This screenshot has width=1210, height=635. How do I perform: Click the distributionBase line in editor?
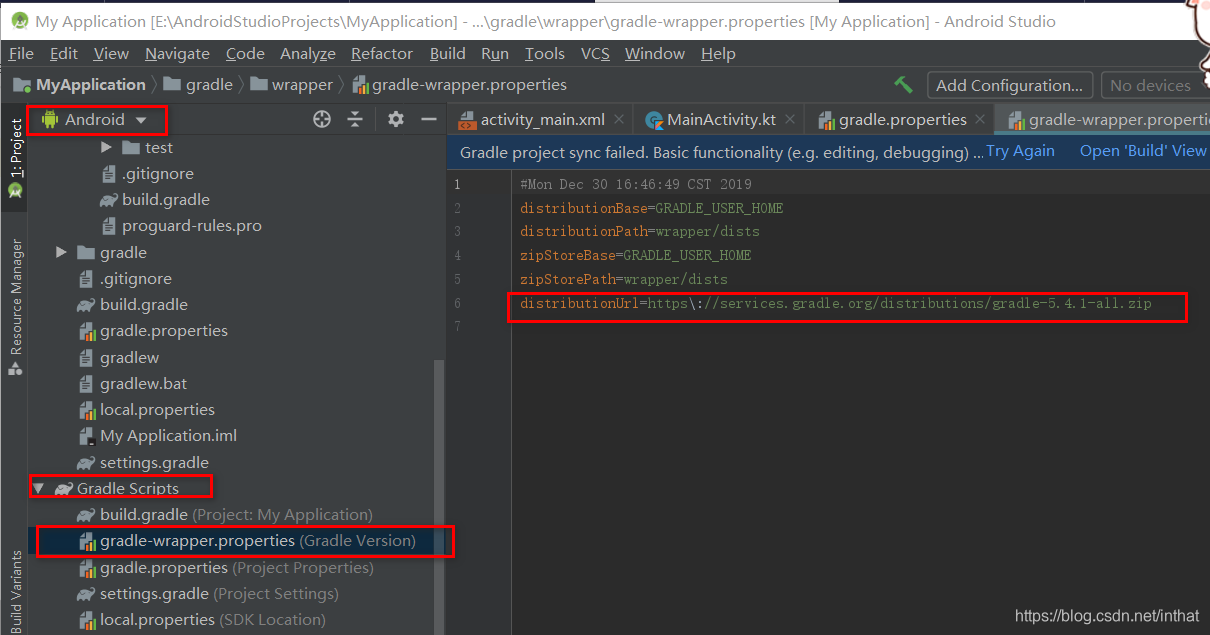[651, 208]
